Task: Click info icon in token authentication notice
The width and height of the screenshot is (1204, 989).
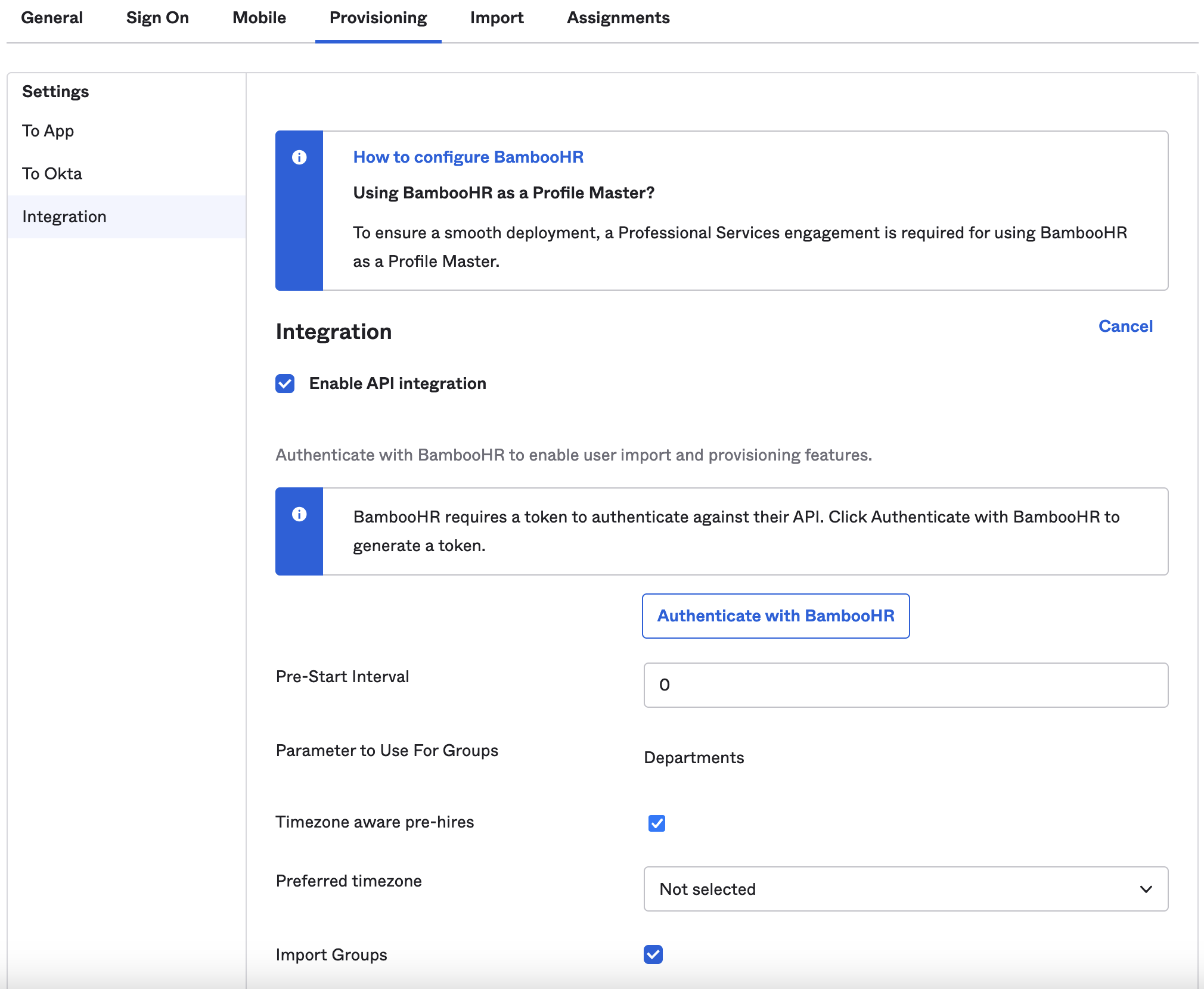Action: pyautogui.click(x=299, y=514)
